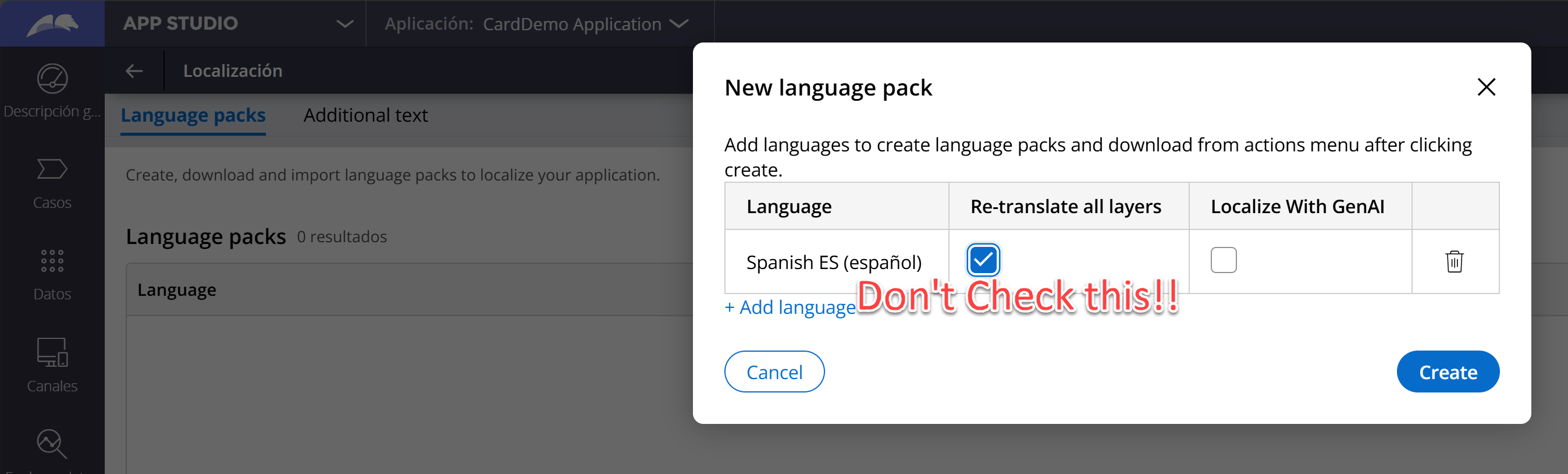Click the Language column header in background table
This screenshot has height=474, width=1568.
(176, 290)
